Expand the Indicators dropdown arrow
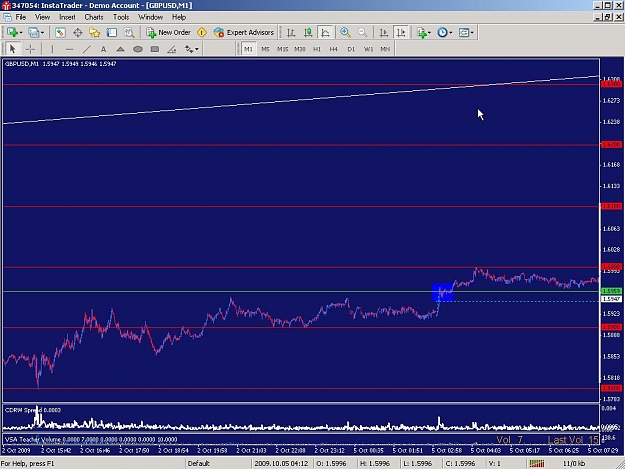Screen dimensions: 625x469 coord(429,33)
